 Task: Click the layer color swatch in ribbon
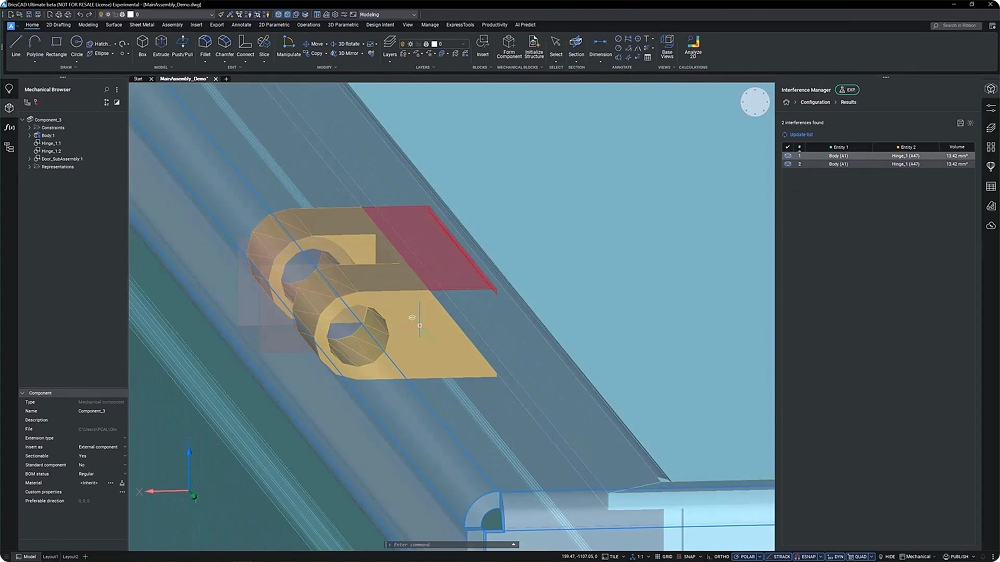[x=436, y=44]
